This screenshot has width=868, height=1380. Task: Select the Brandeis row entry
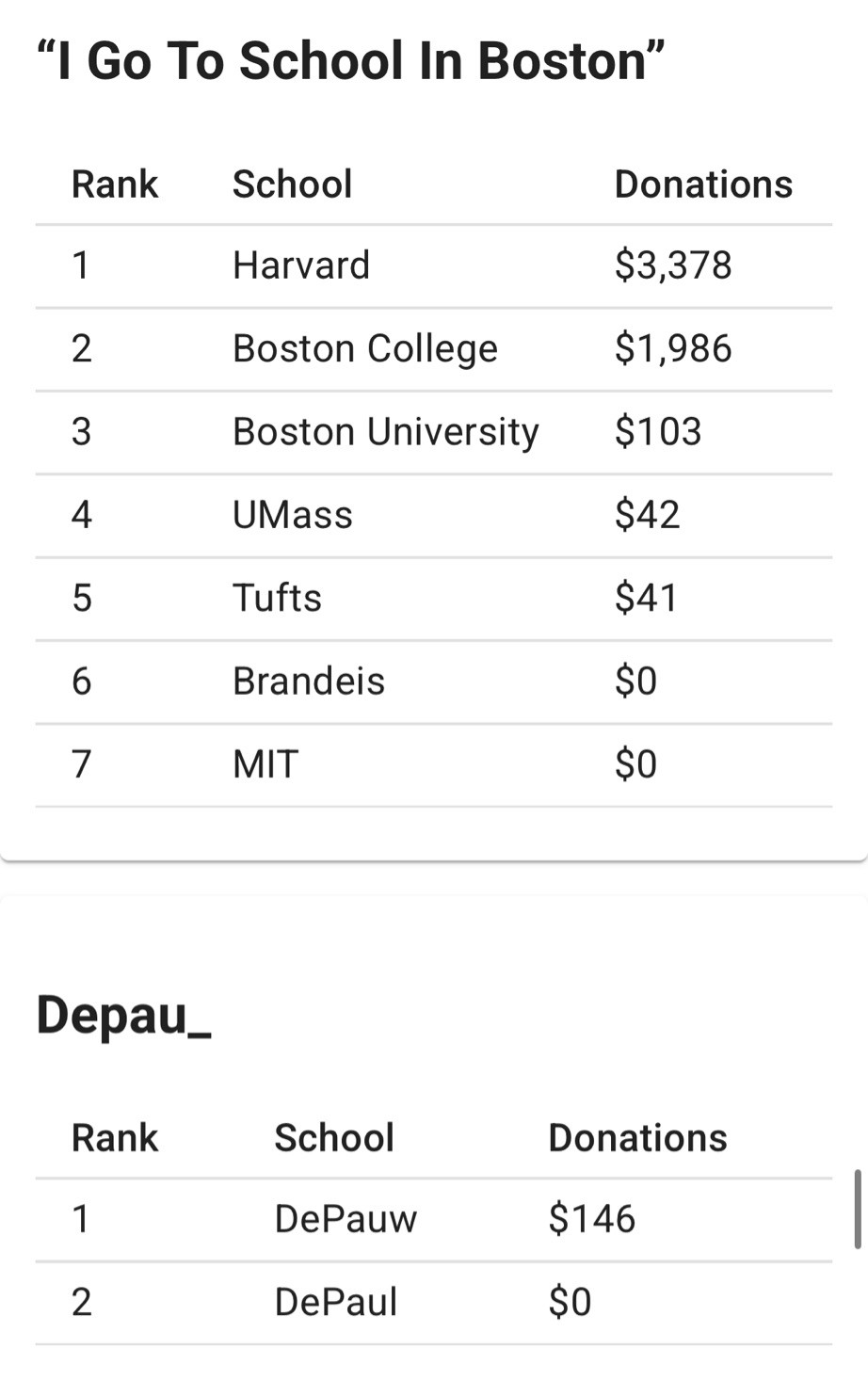(x=434, y=682)
